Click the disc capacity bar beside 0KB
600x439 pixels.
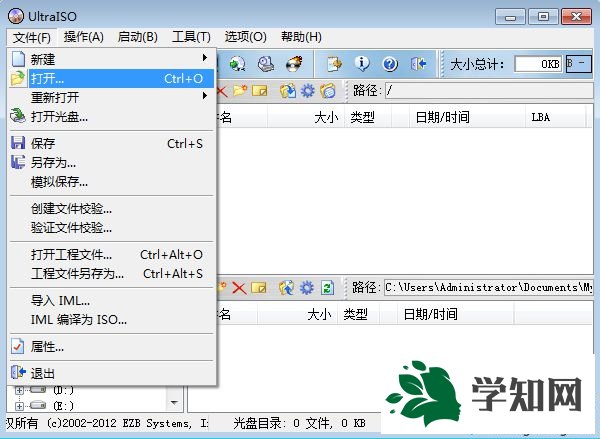tap(578, 64)
